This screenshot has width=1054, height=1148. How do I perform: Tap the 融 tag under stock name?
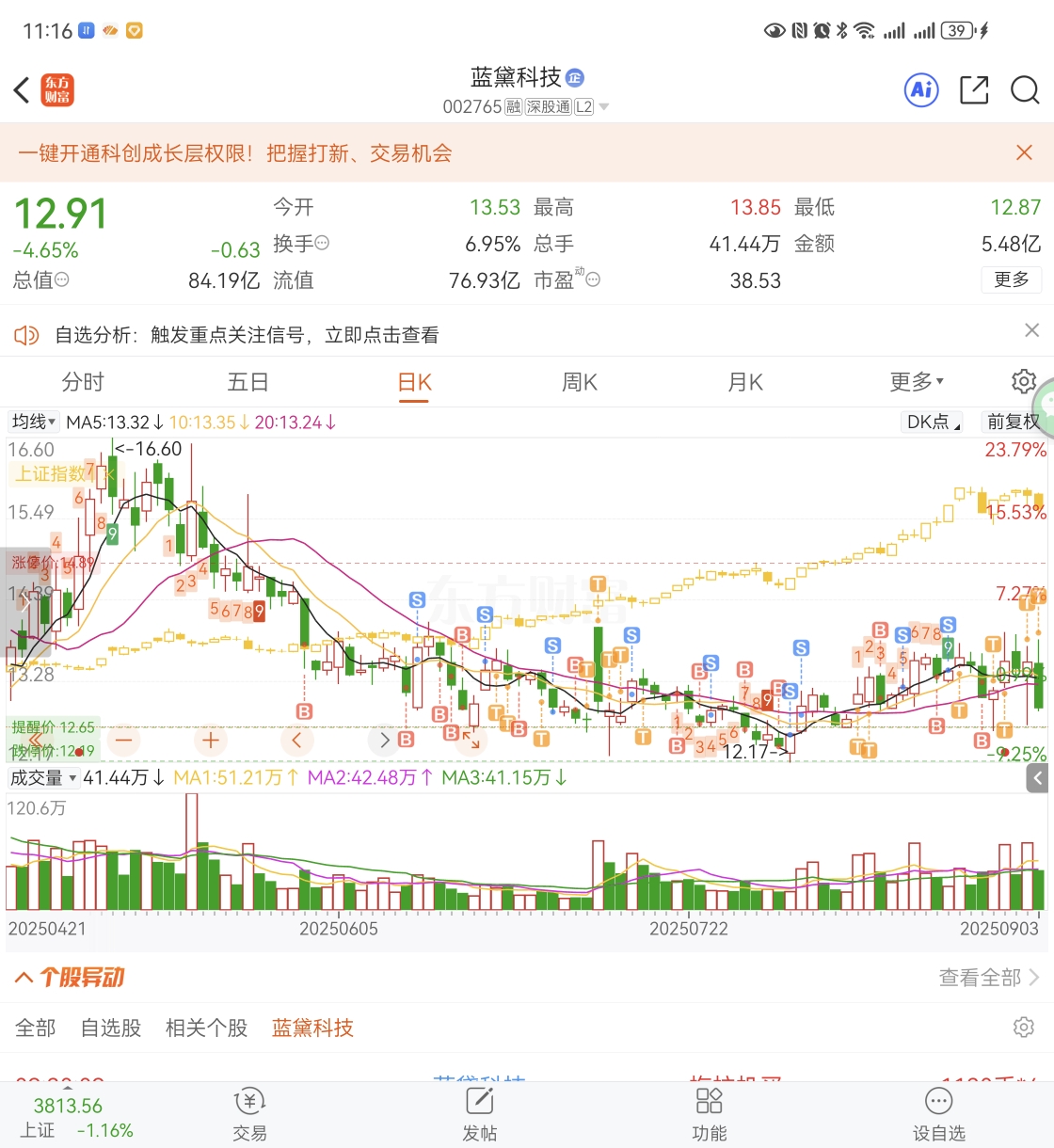coord(513,107)
